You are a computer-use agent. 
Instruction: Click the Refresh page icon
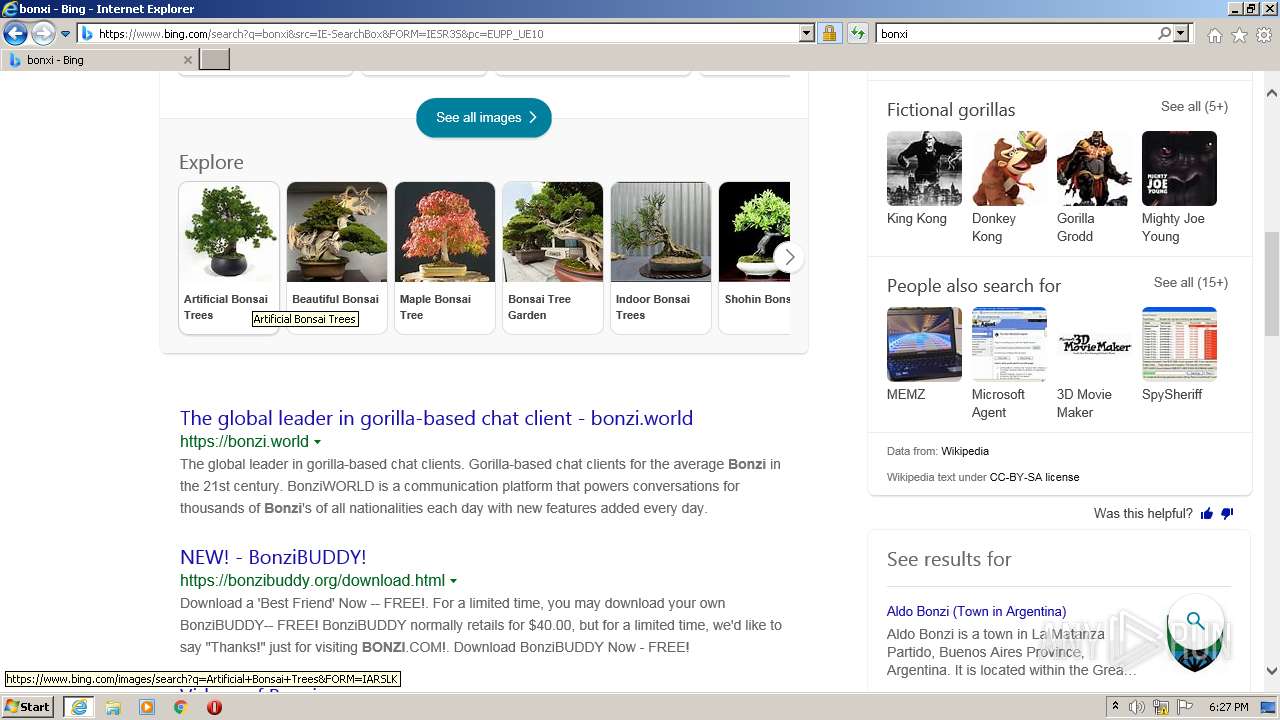coord(857,34)
